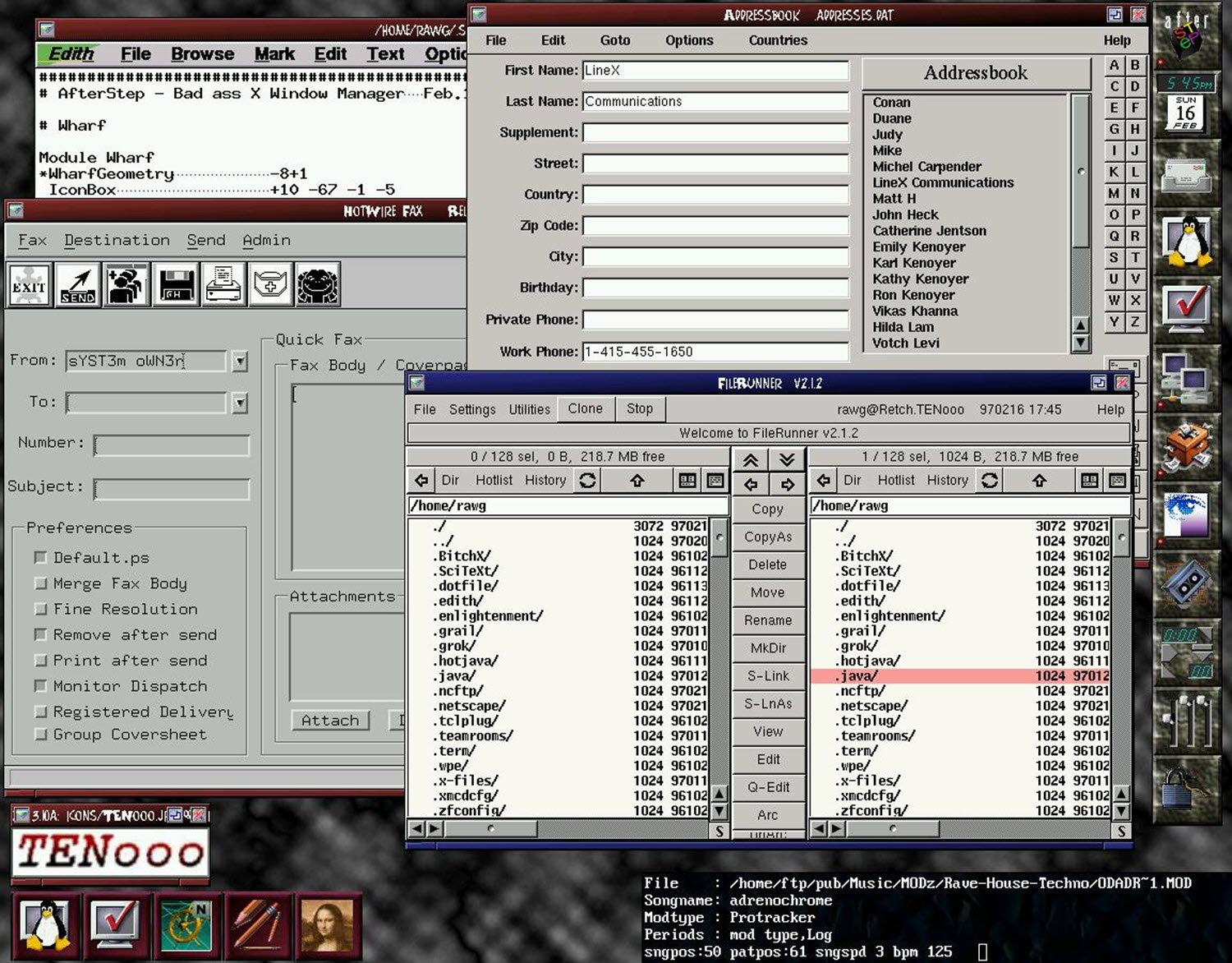The image size is (1232, 963).
Task: Click left panel back arrow in FileRunner
Action: (x=421, y=480)
